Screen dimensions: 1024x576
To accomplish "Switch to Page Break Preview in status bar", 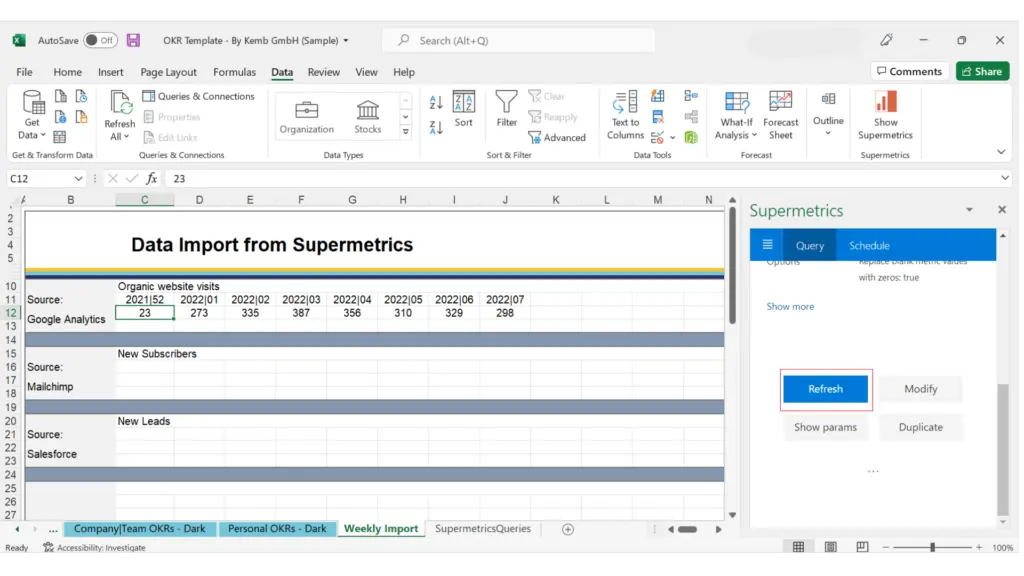I will coord(862,547).
